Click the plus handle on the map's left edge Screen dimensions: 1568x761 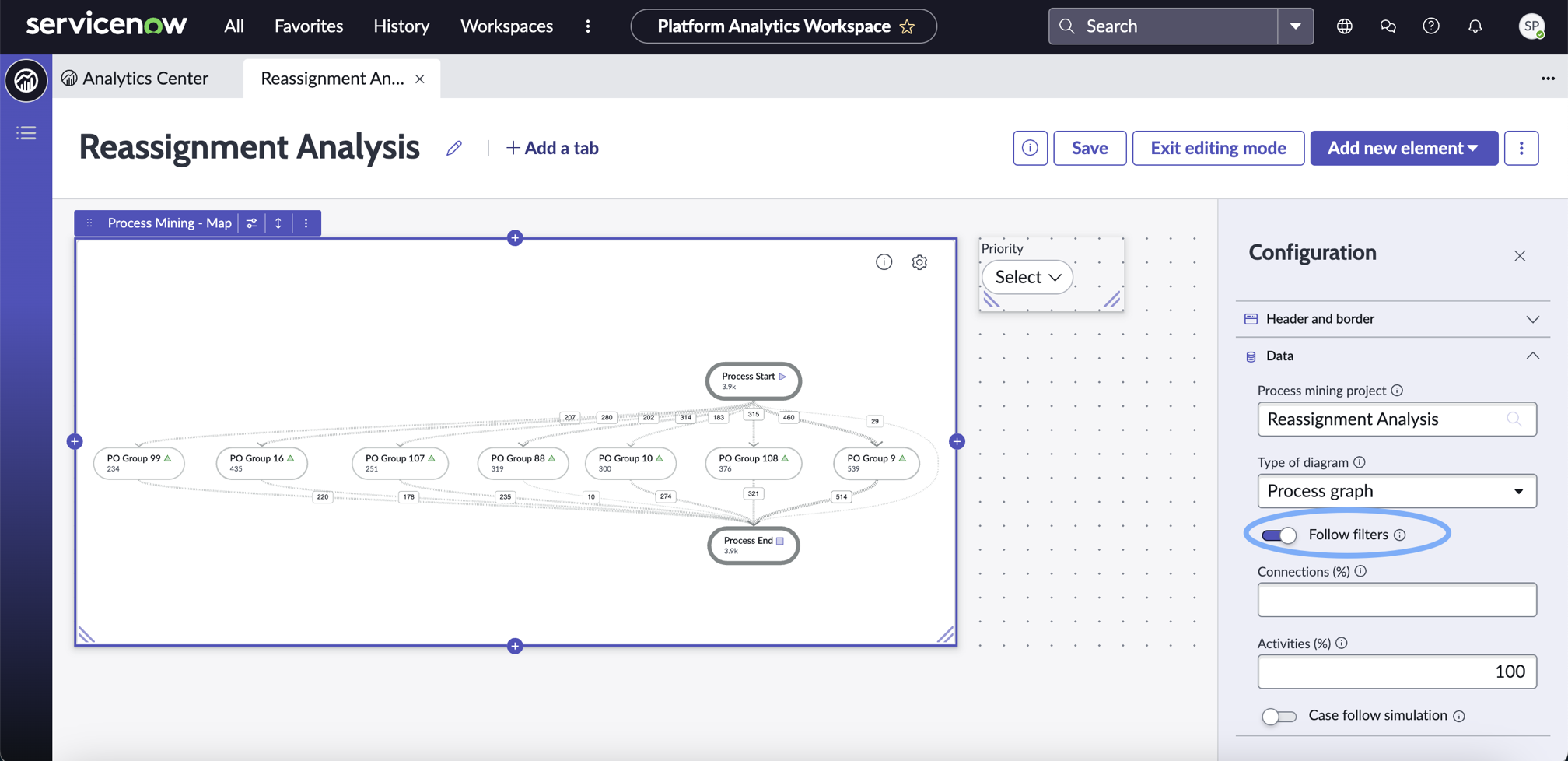tap(75, 442)
